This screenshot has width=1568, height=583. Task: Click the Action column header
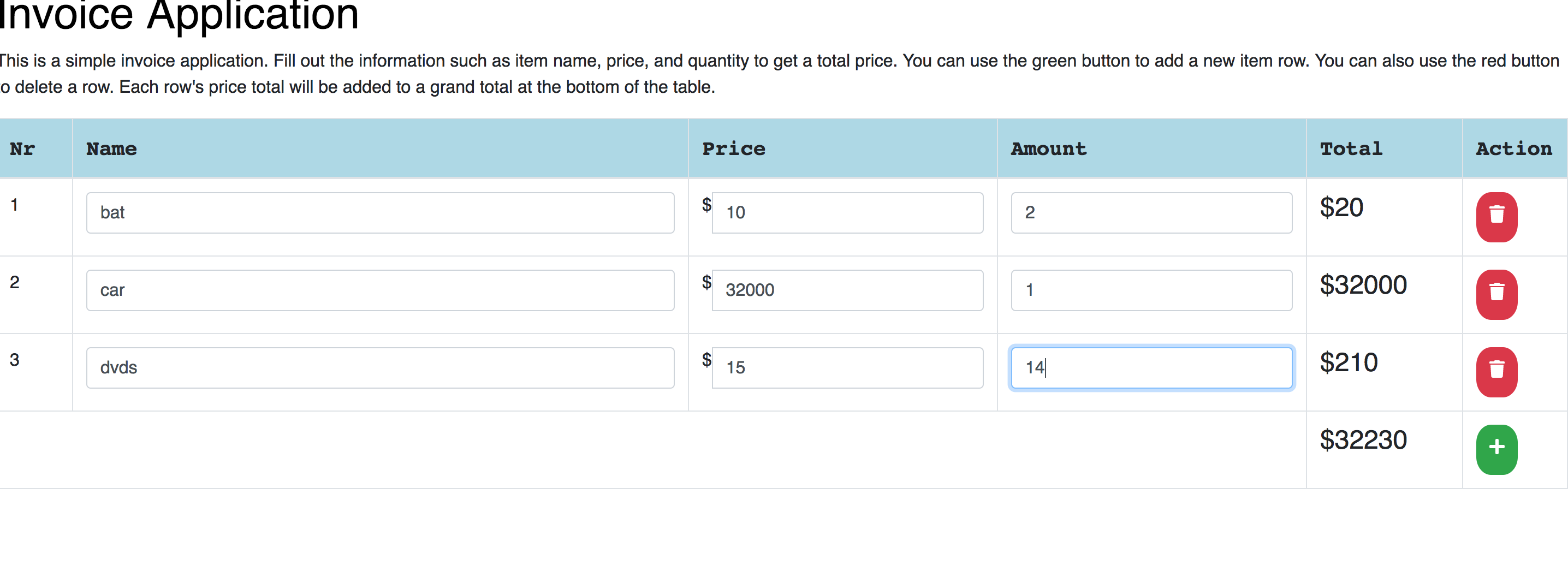pos(1513,148)
